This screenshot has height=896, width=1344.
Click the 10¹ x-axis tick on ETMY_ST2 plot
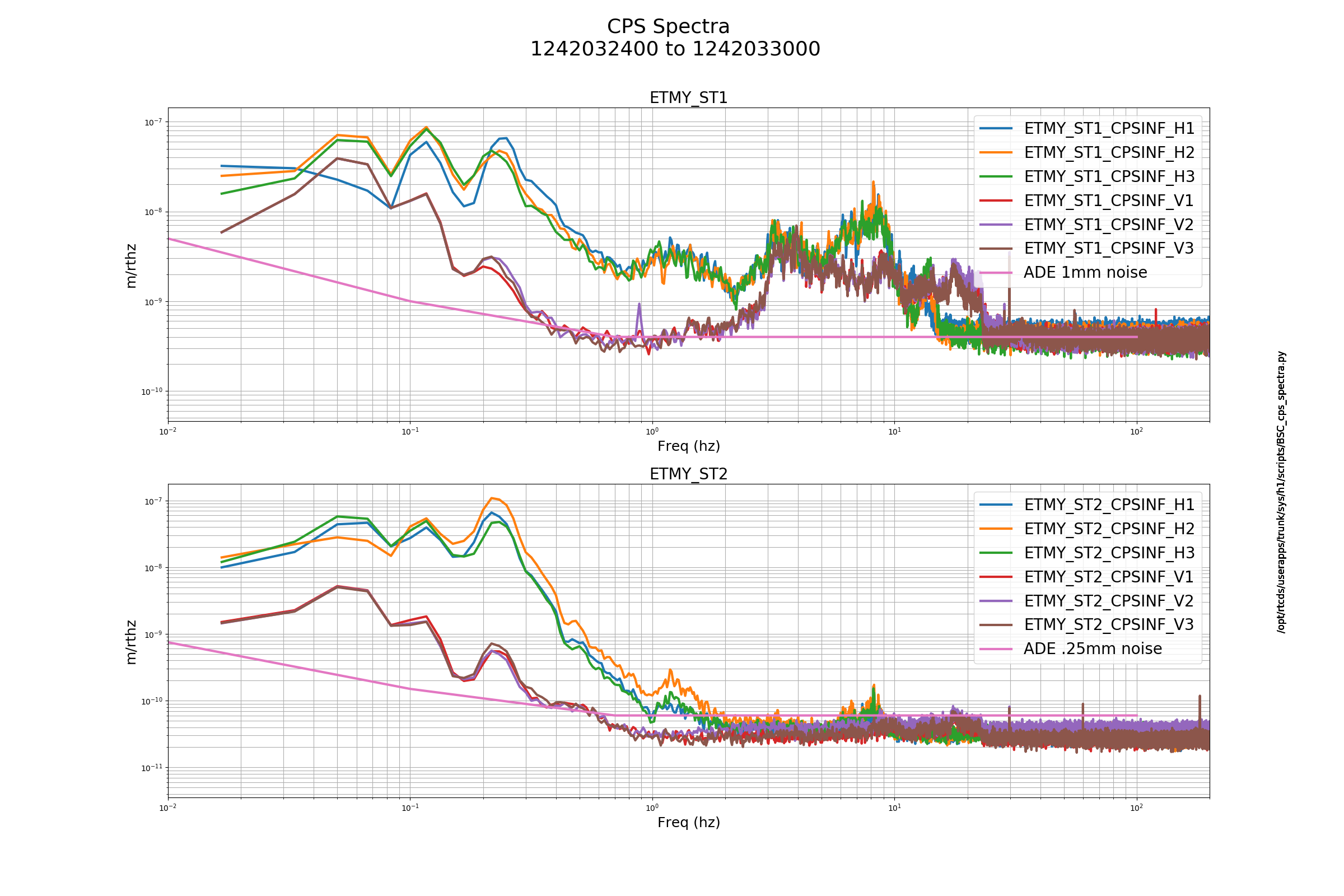894,808
